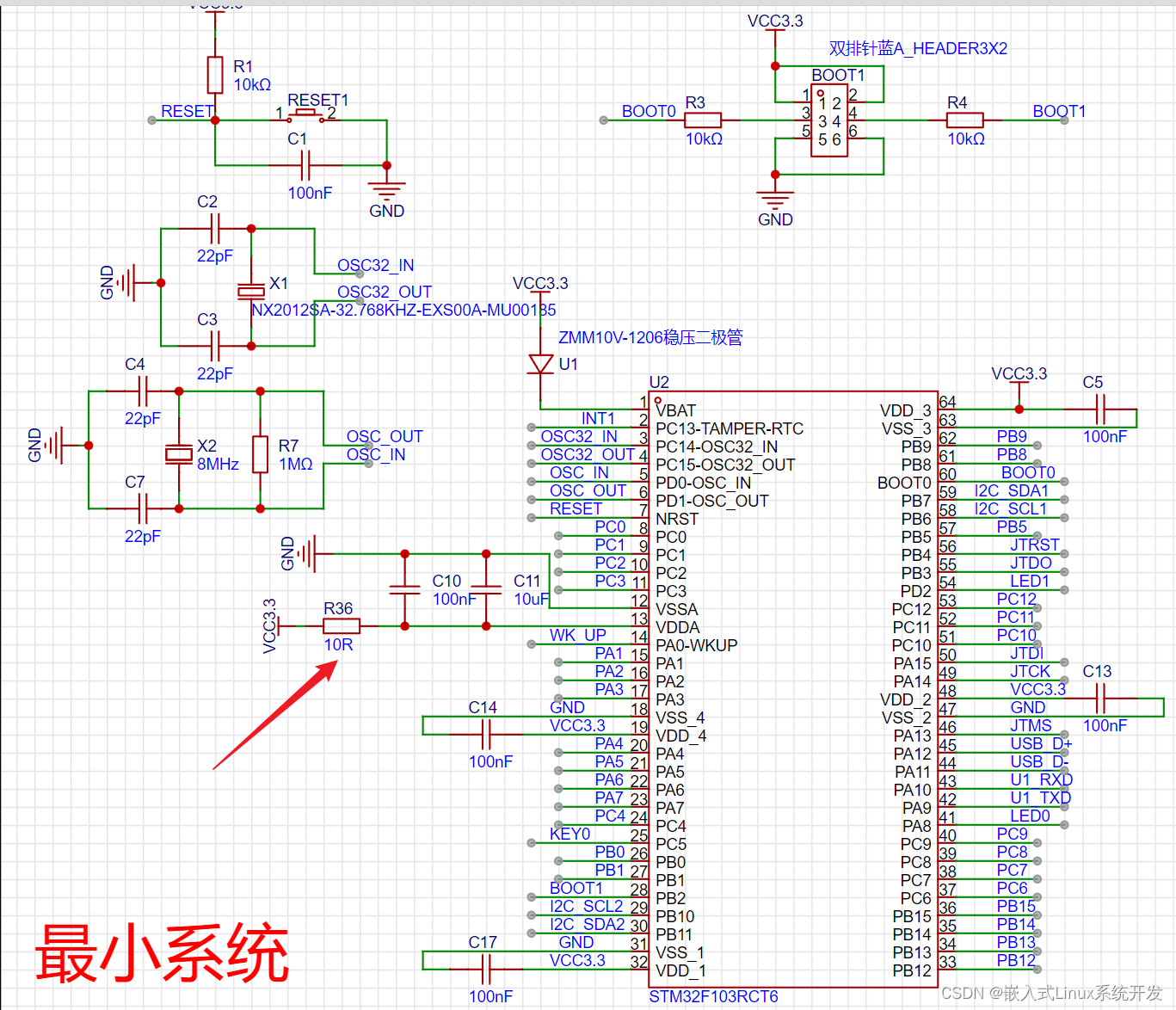The width and height of the screenshot is (1176, 1010).
Task: Select capacitor C5 100nF symbol
Action: (1100, 410)
